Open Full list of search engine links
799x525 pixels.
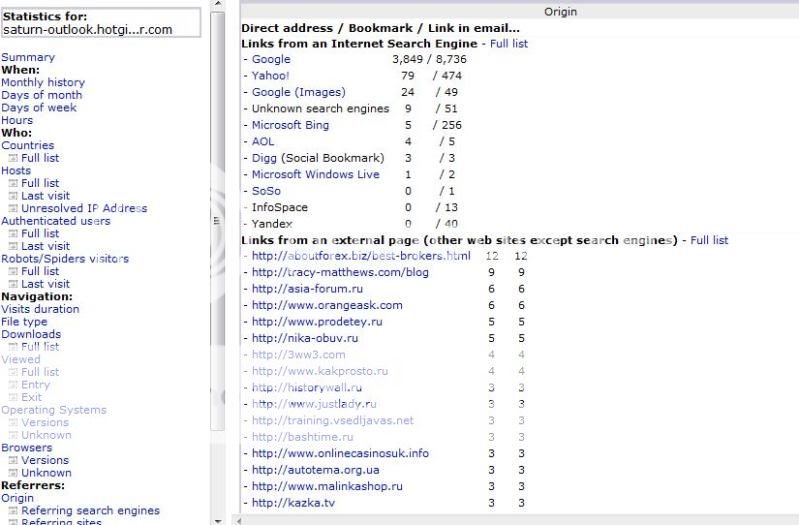coord(509,44)
